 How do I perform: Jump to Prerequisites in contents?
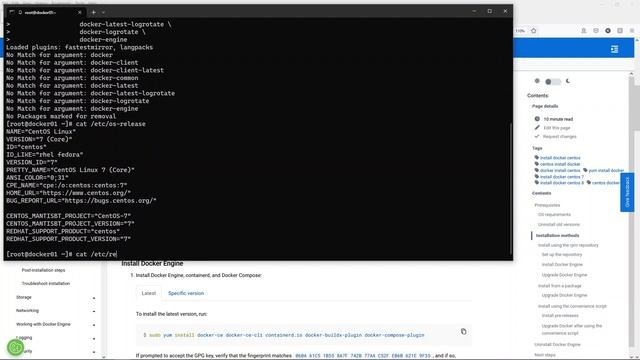tap(547, 205)
